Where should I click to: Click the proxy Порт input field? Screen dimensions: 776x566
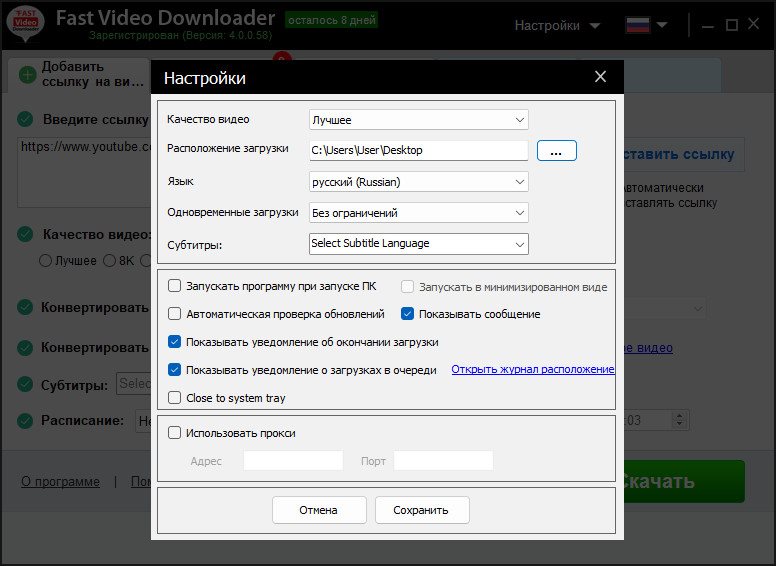(443, 461)
